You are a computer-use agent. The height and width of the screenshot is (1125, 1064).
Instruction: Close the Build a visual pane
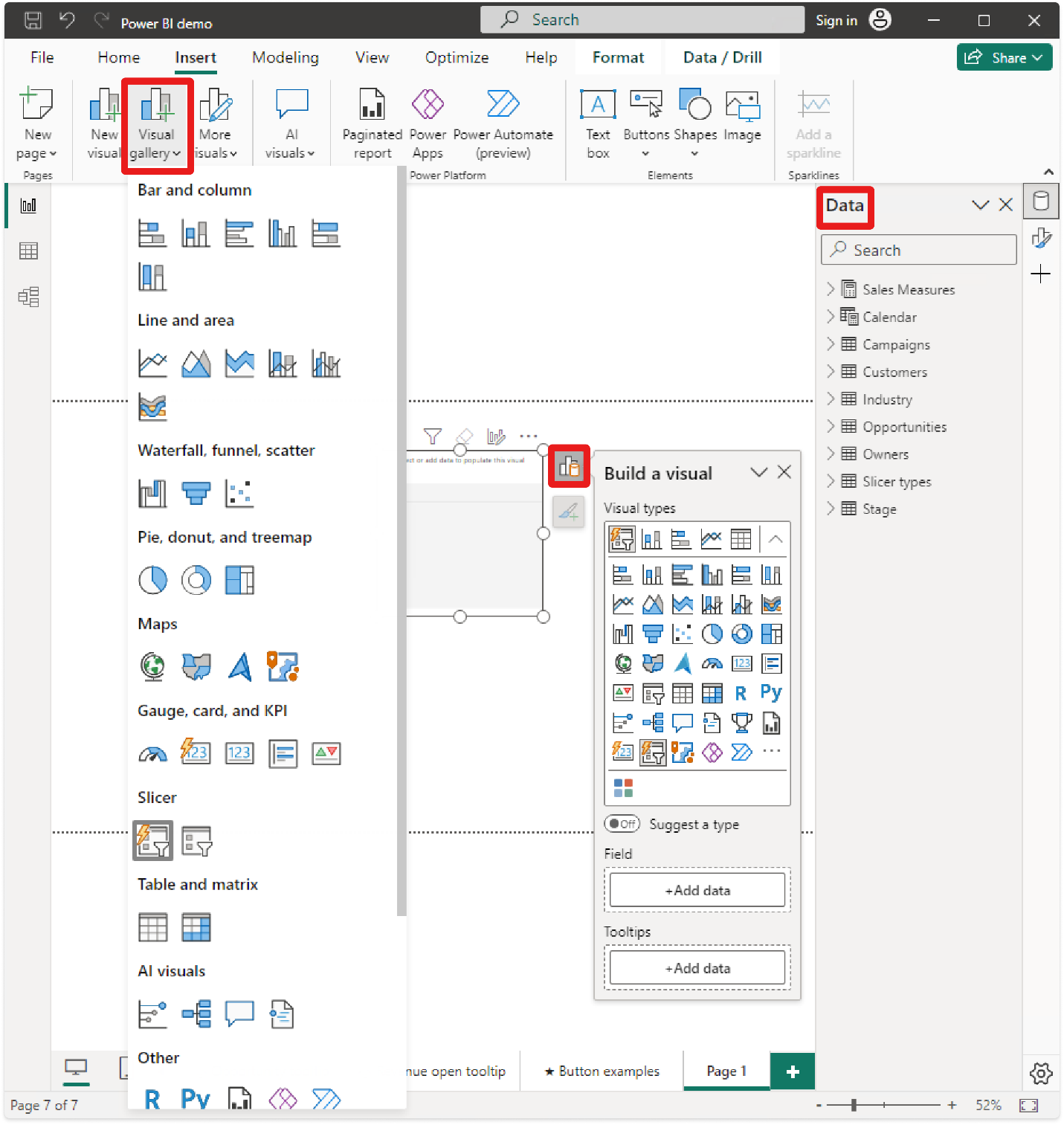tap(784, 473)
